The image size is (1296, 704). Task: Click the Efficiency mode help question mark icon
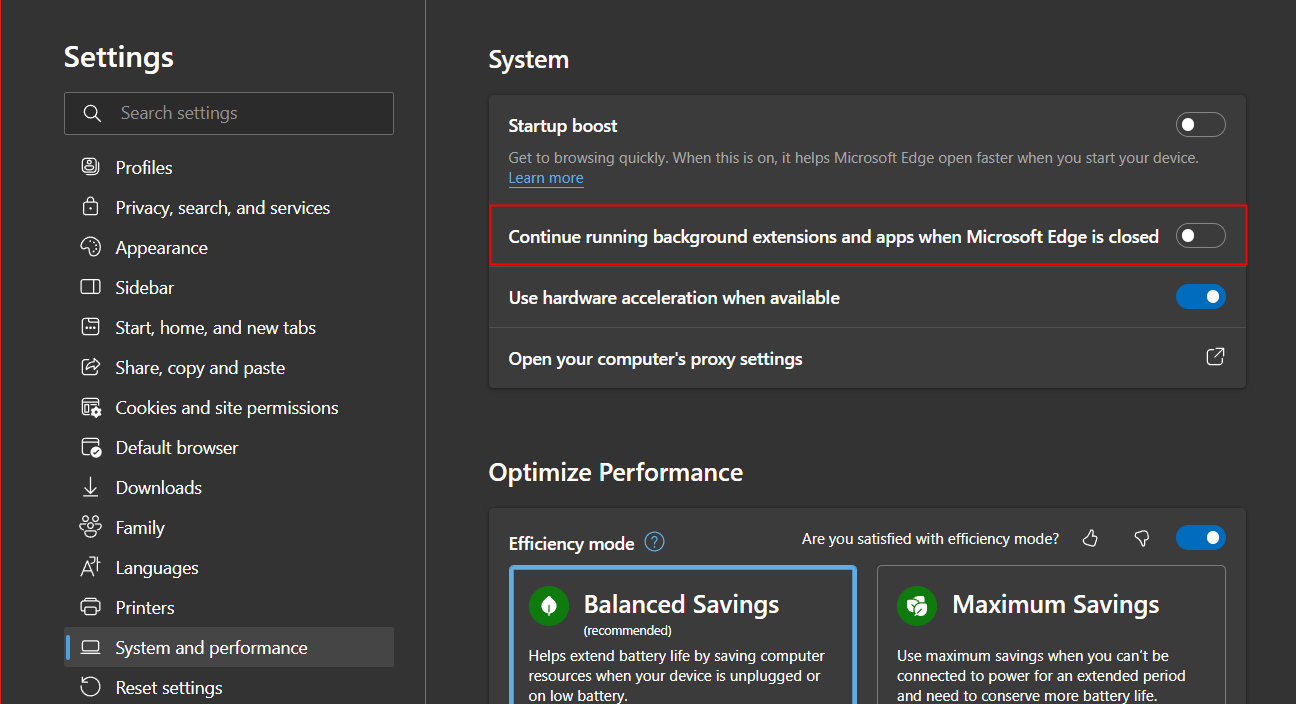(x=655, y=542)
